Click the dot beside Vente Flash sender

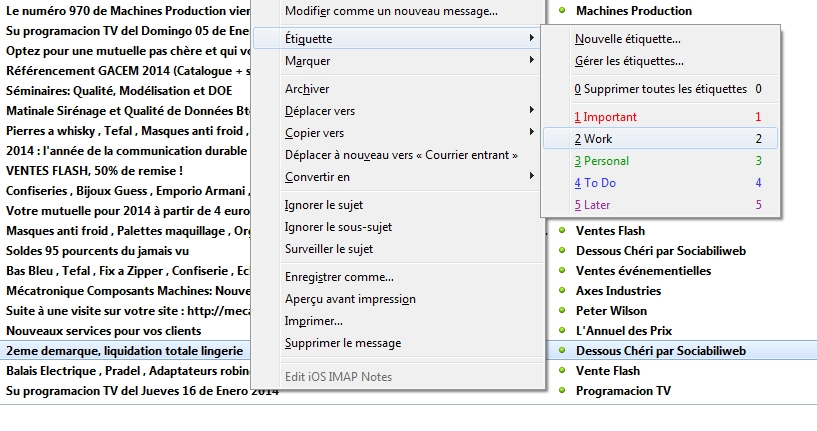point(563,371)
